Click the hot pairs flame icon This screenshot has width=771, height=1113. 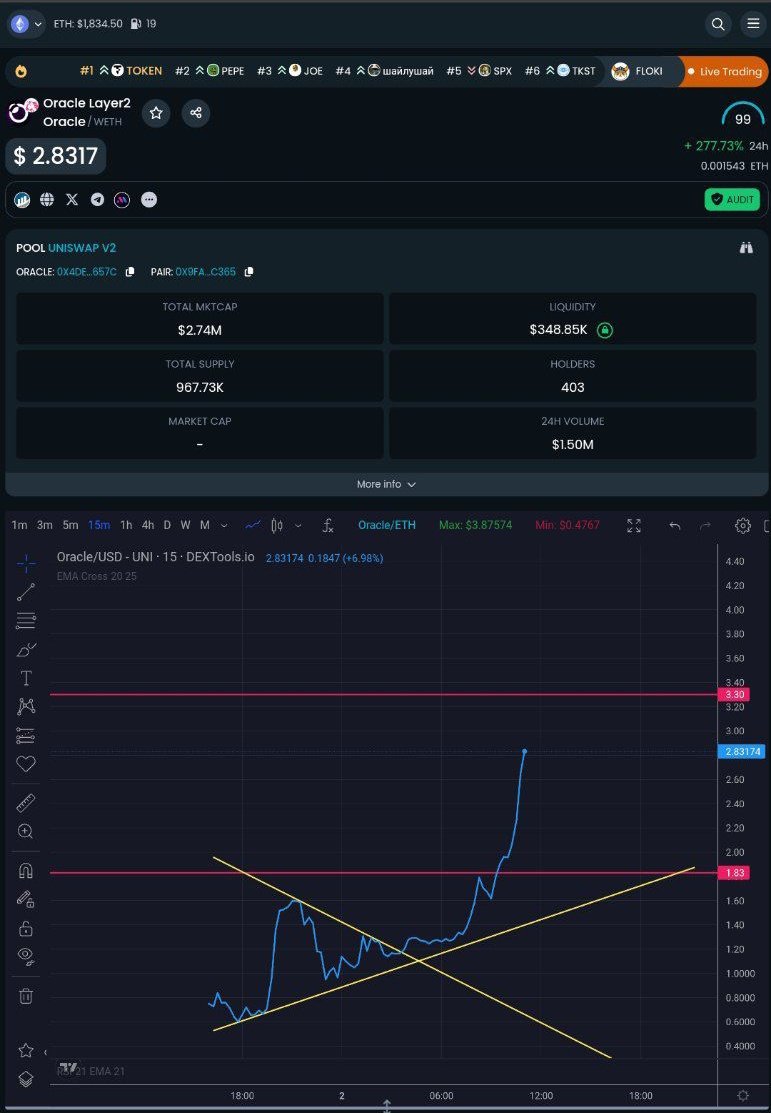tap(21, 71)
